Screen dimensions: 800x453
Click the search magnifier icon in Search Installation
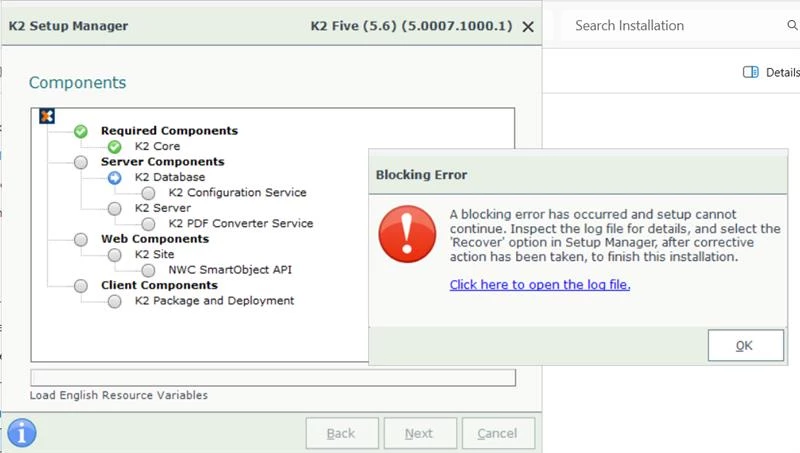pyautogui.click(x=792, y=25)
